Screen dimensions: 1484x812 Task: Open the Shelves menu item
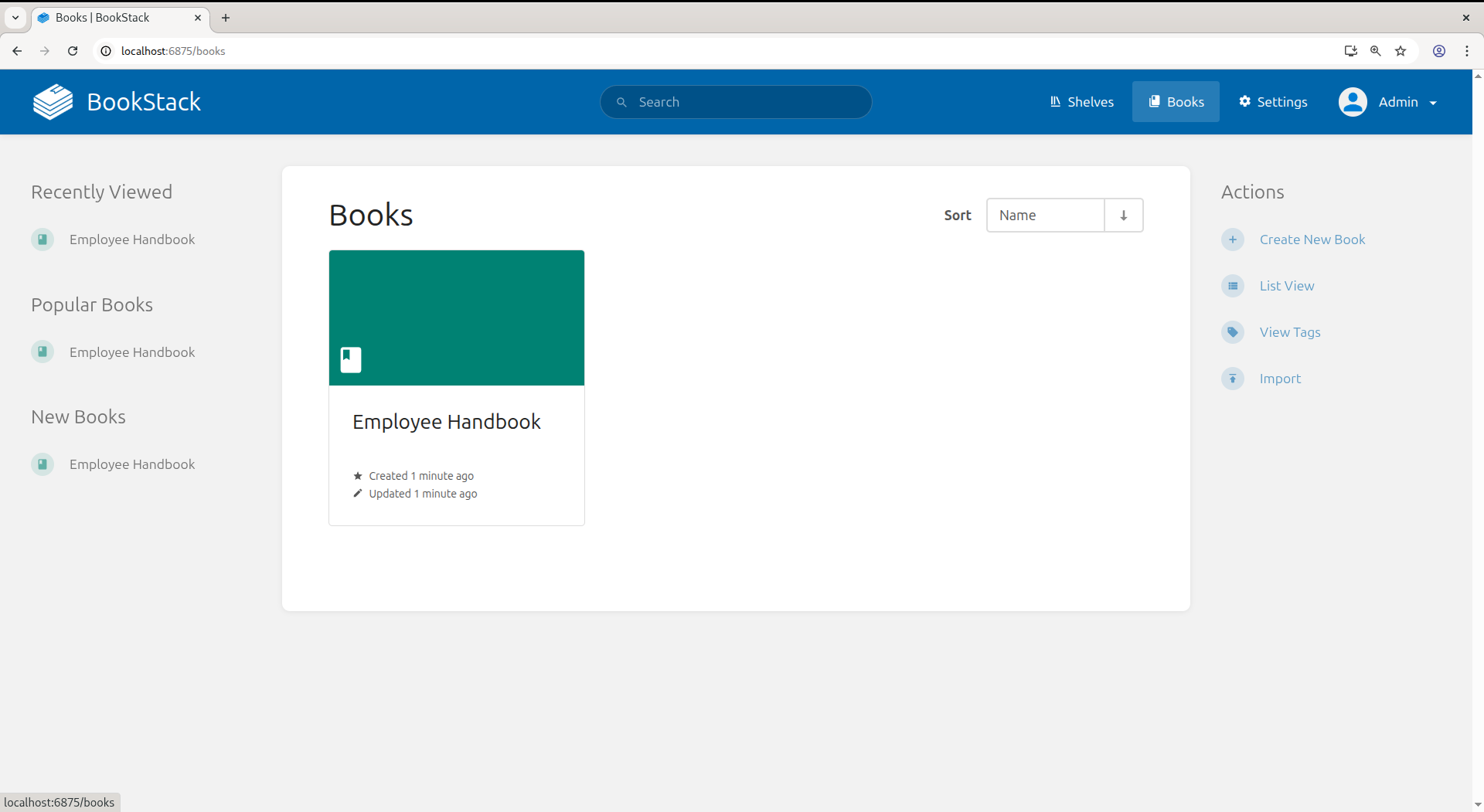tap(1081, 102)
